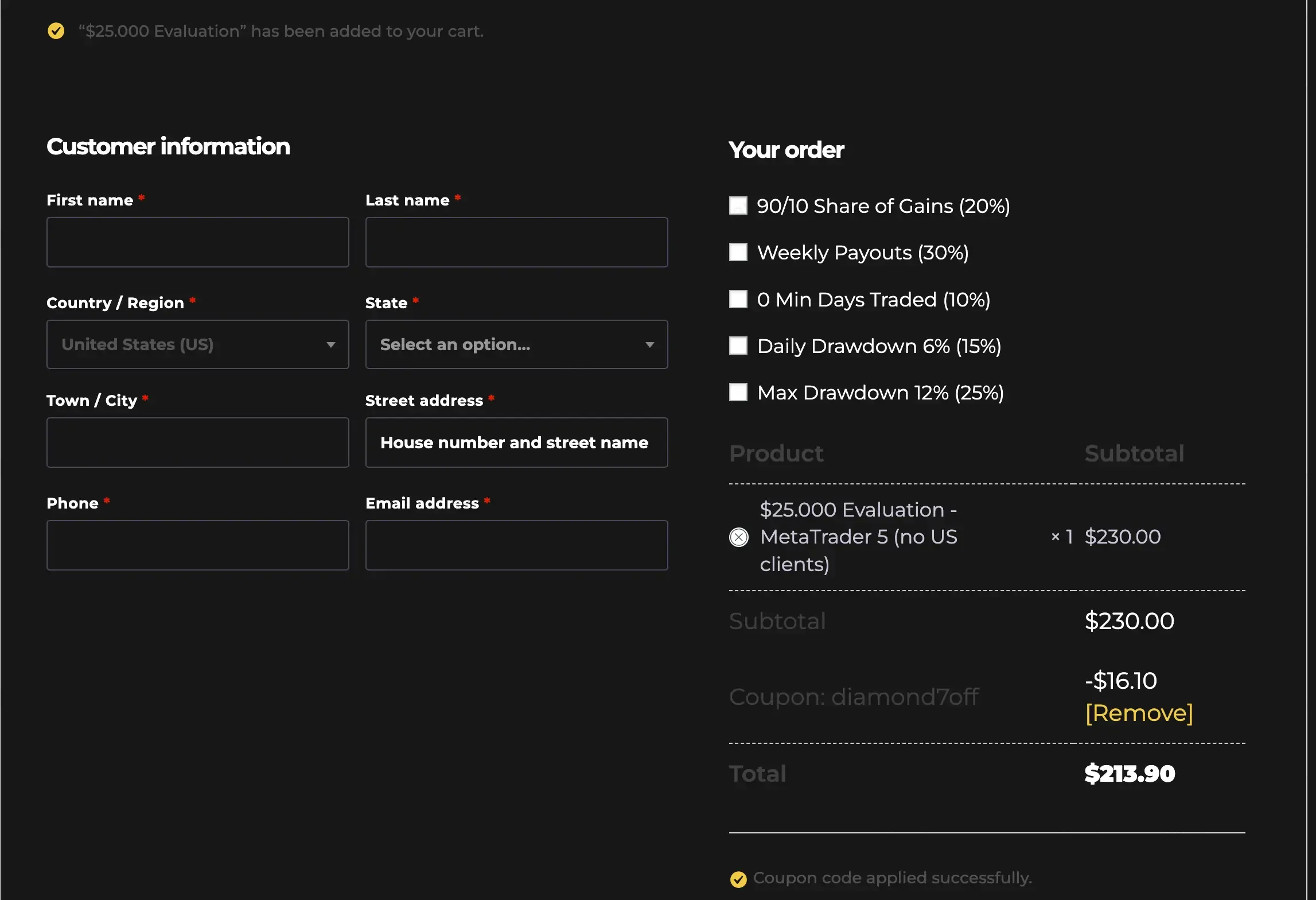
Task: Open the State select dropdown
Action: (x=516, y=344)
